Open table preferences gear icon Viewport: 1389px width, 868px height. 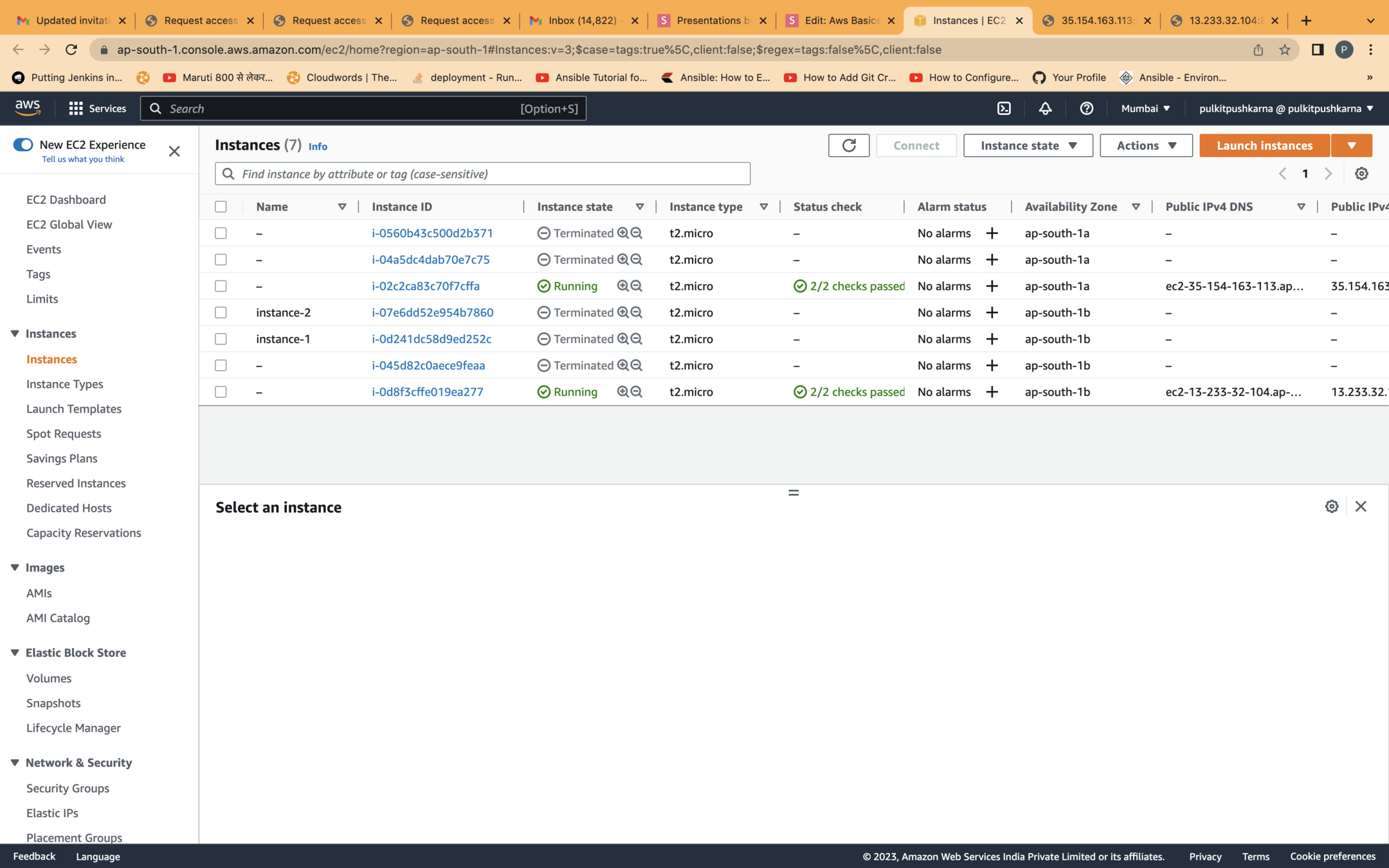(x=1361, y=174)
